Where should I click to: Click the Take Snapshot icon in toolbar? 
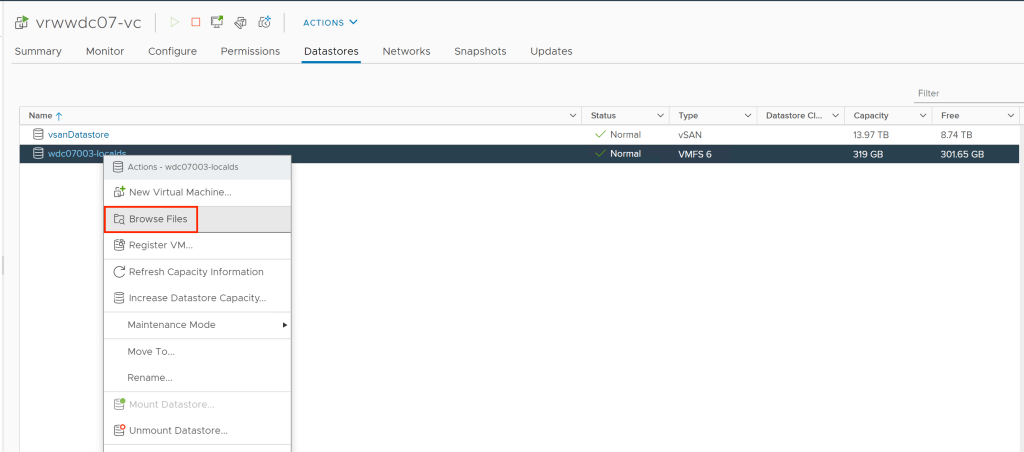coord(264,22)
